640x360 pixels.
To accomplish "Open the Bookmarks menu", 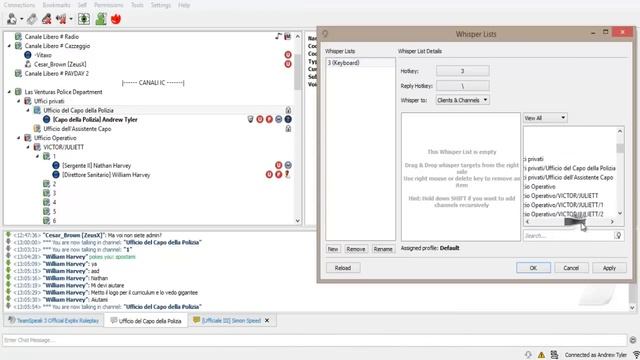I will coord(56,5).
